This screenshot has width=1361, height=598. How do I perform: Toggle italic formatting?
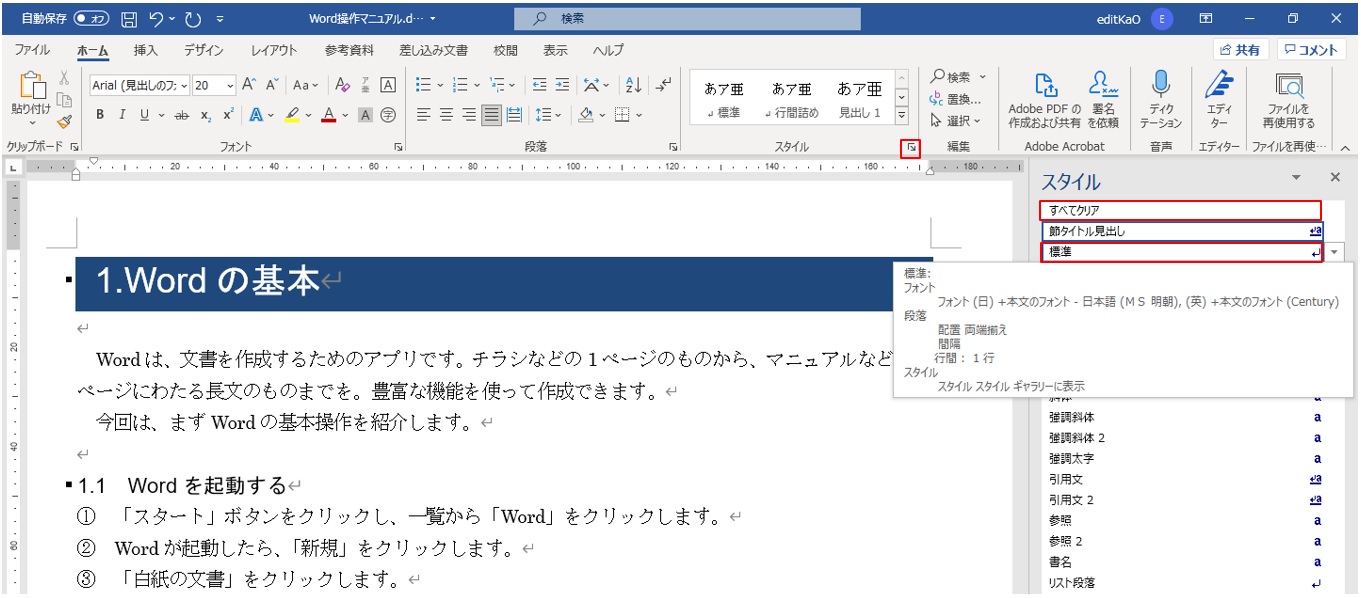(x=122, y=114)
